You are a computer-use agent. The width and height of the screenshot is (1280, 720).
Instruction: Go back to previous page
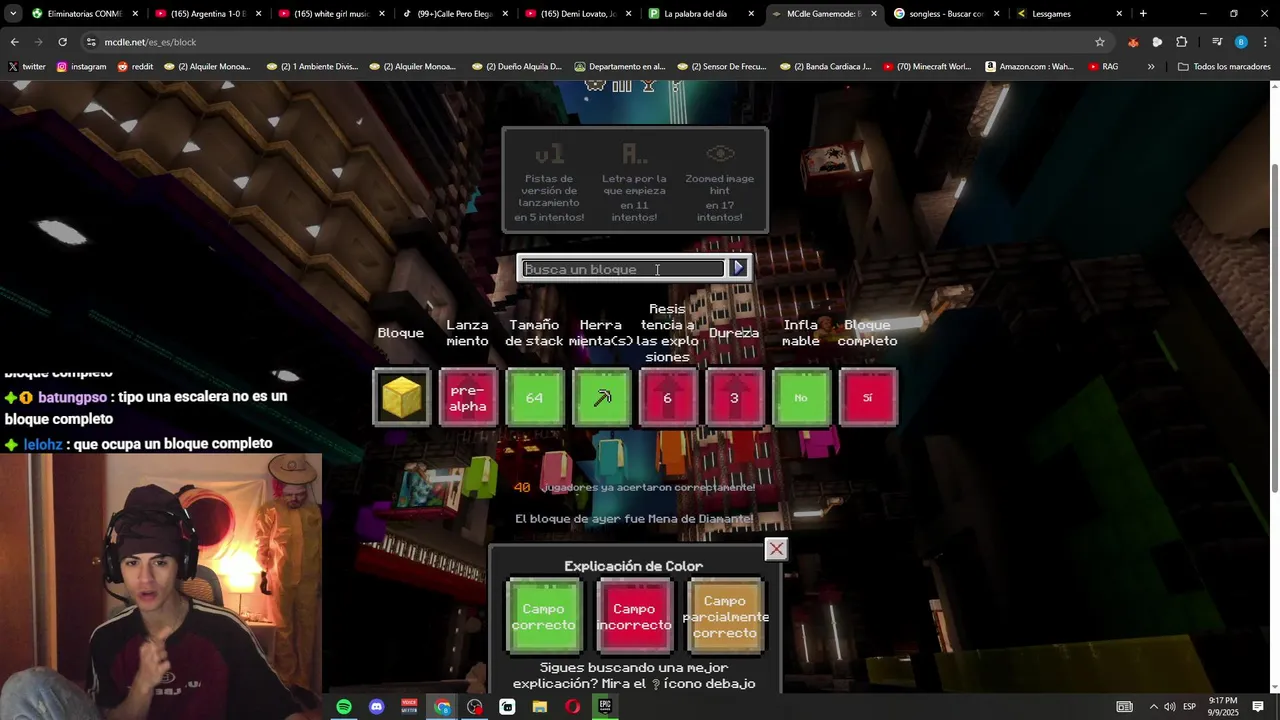coord(14,42)
